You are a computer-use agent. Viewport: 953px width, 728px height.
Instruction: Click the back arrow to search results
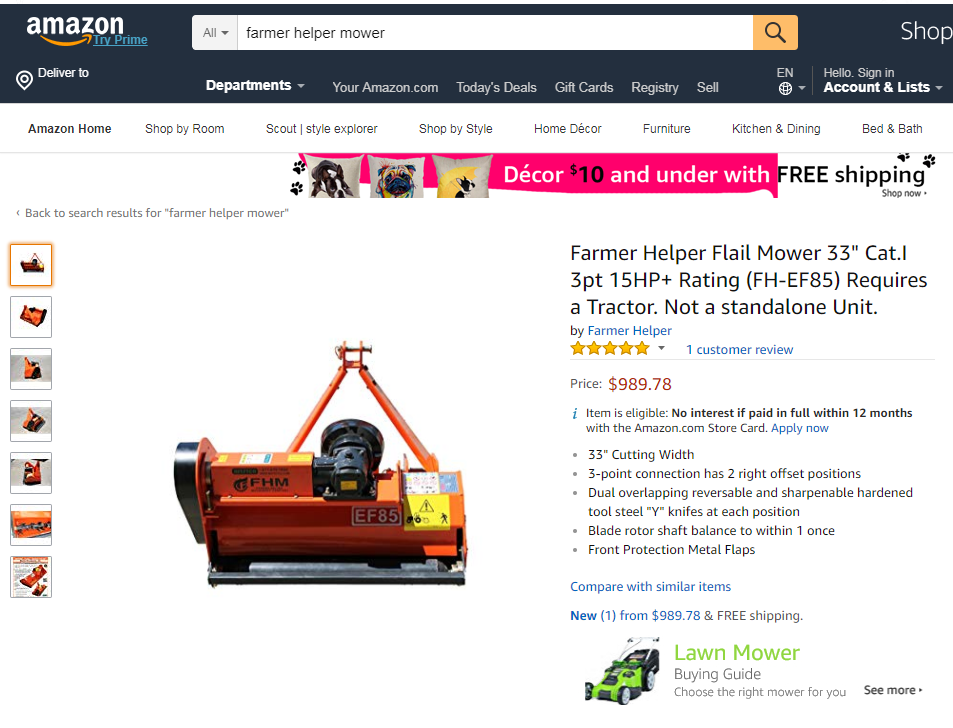(x=18, y=213)
